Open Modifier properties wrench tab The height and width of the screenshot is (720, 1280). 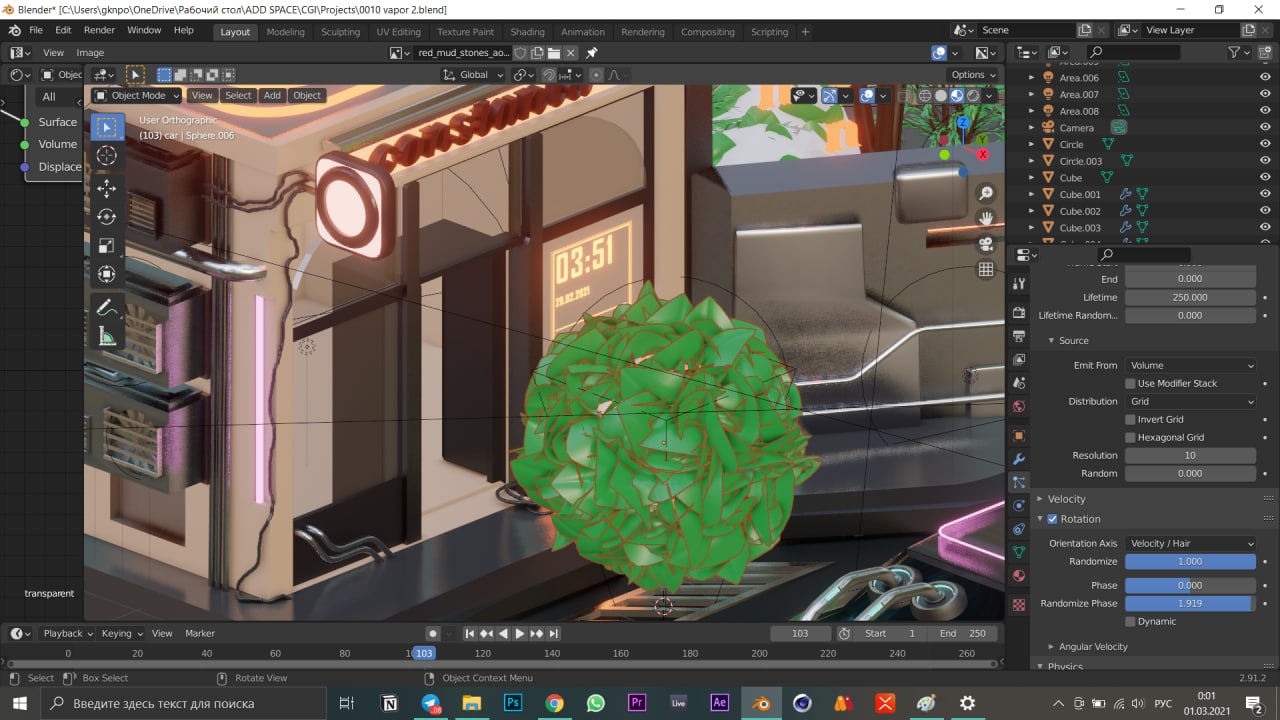click(1019, 459)
